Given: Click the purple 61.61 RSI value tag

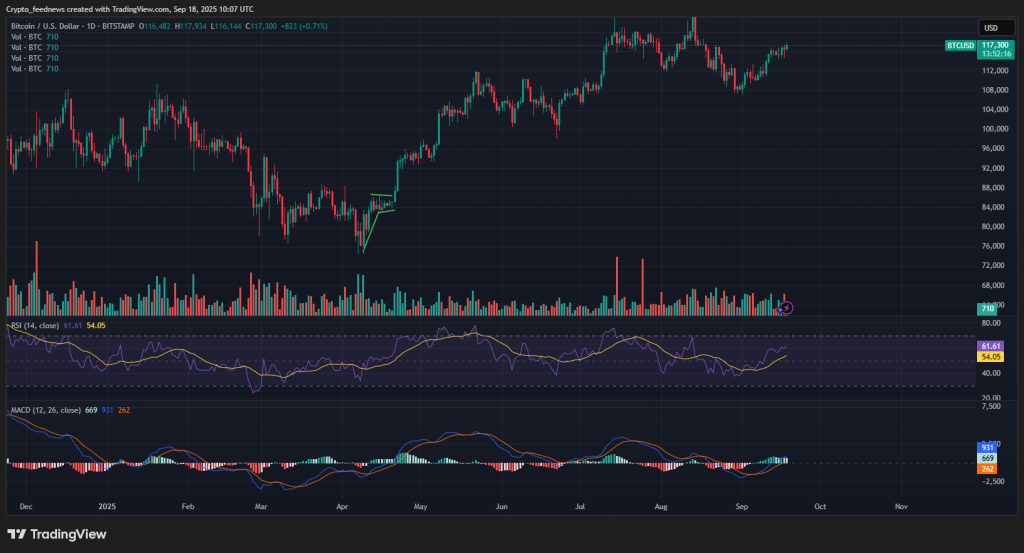Looking at the screenshot, I should 992,345.
